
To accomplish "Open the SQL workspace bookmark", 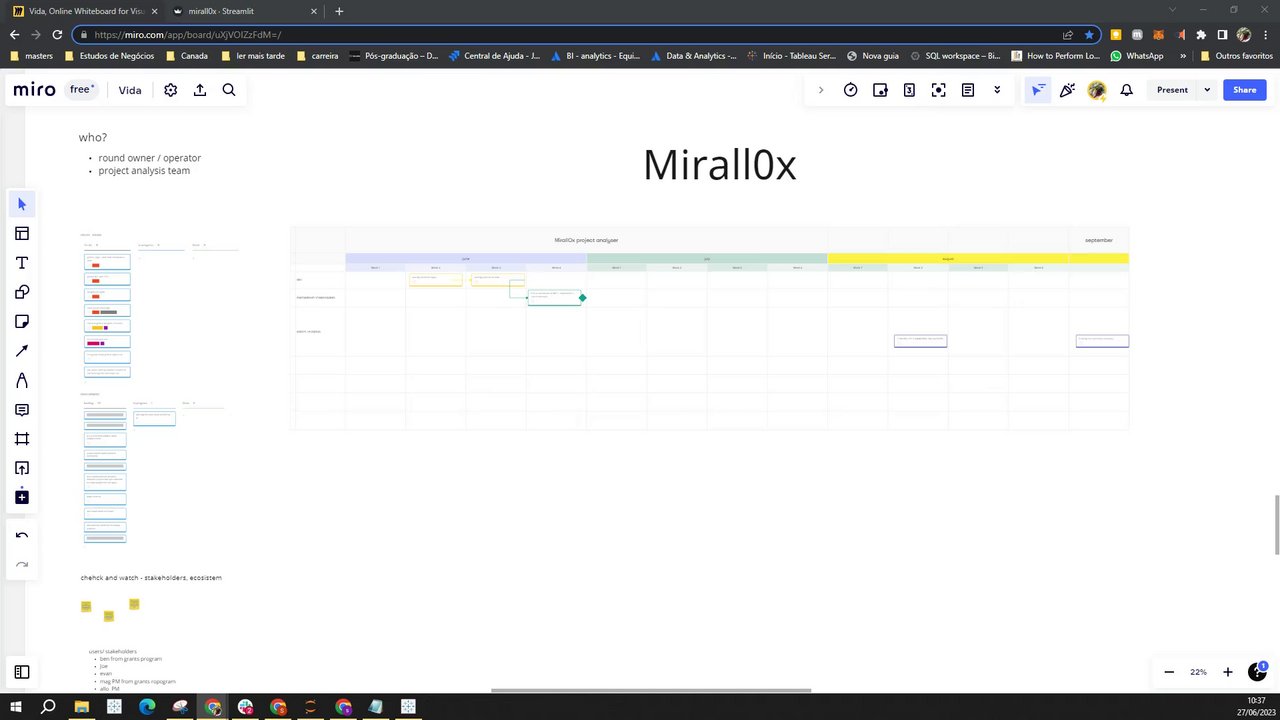I will pyautogui.click(x=954, y=56).
